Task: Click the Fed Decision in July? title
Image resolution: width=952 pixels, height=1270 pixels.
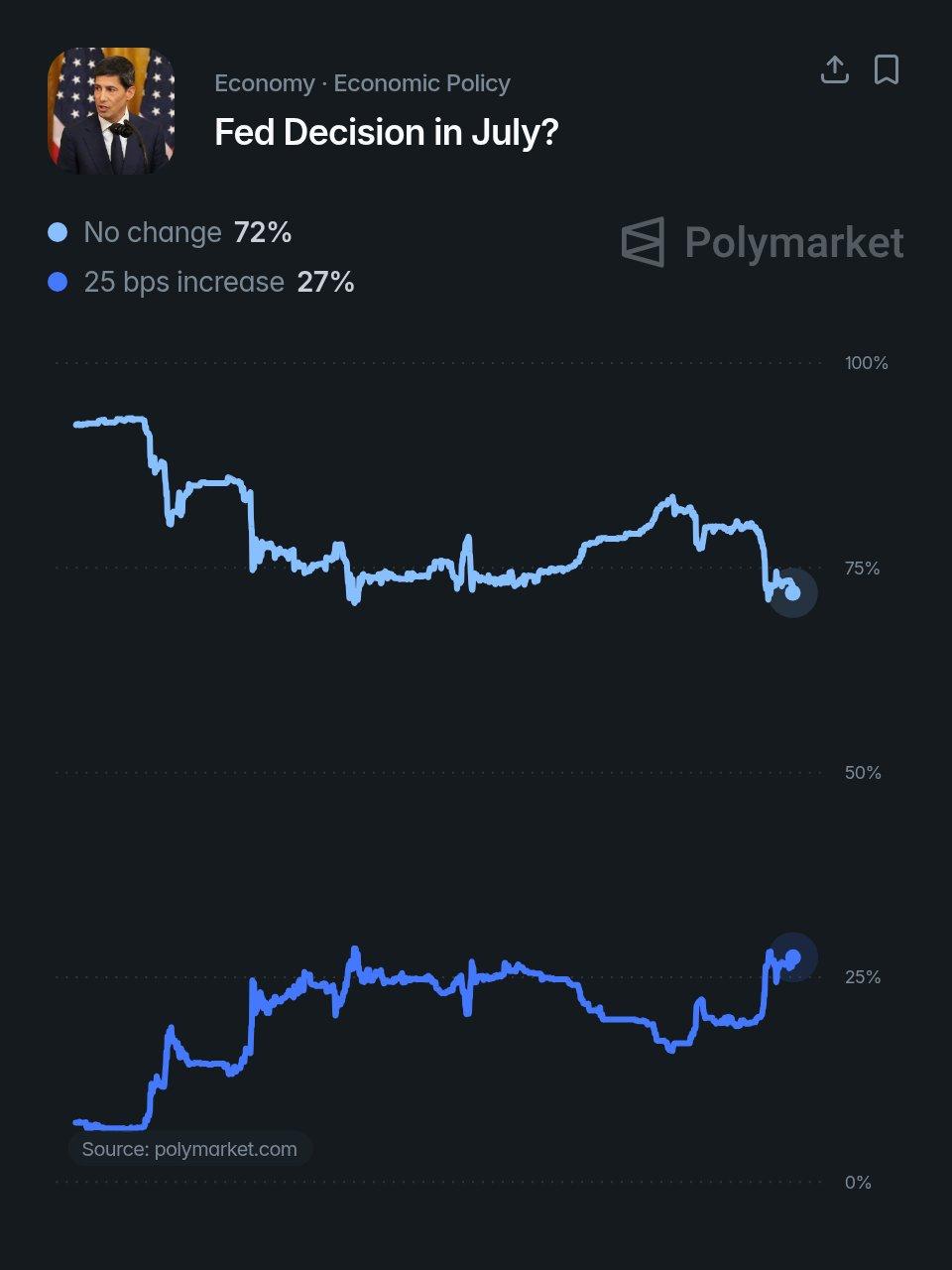Action: click(x=387, y=132)
